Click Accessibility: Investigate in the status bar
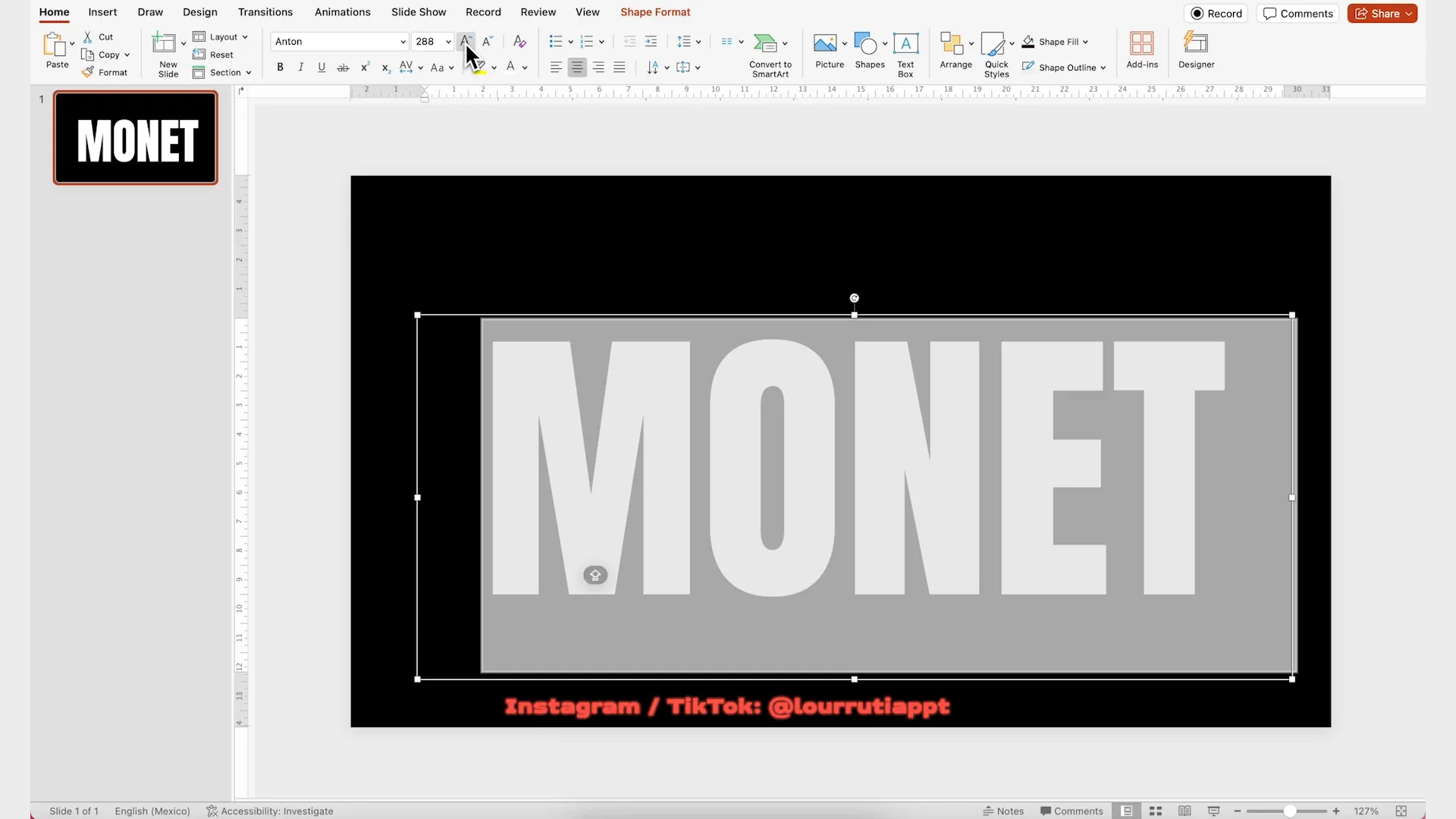The height and width of the screenshot is (819, 1456). pos(270,811)
